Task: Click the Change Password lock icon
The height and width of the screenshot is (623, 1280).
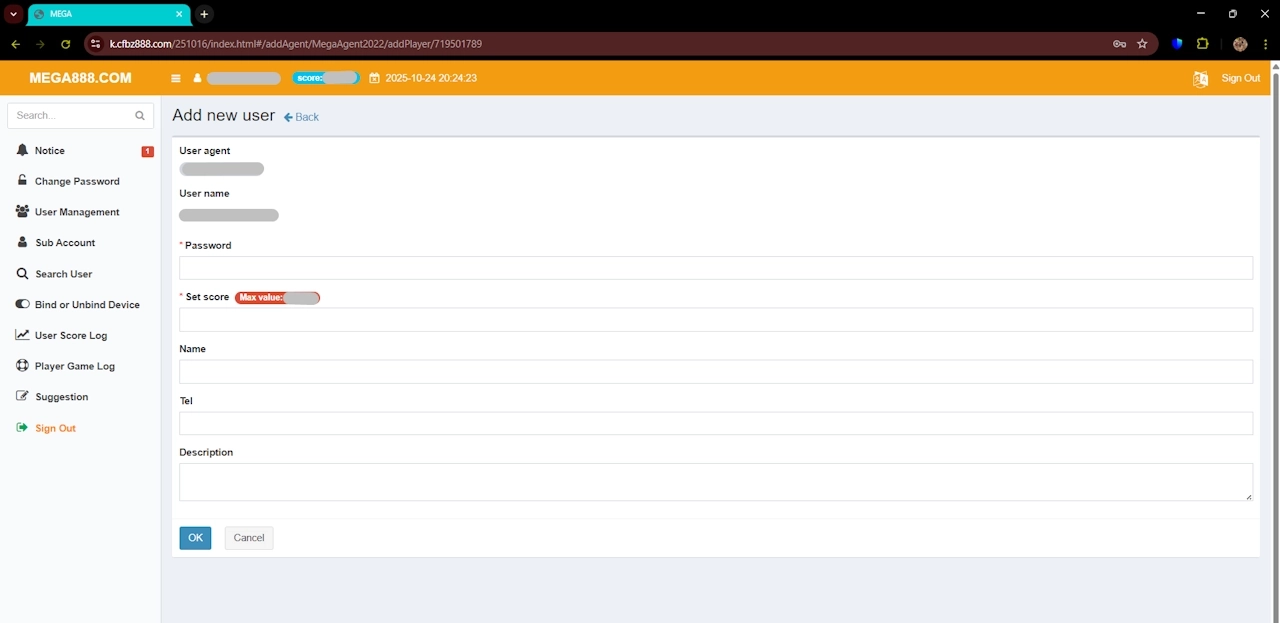Action: pos(22,181)
